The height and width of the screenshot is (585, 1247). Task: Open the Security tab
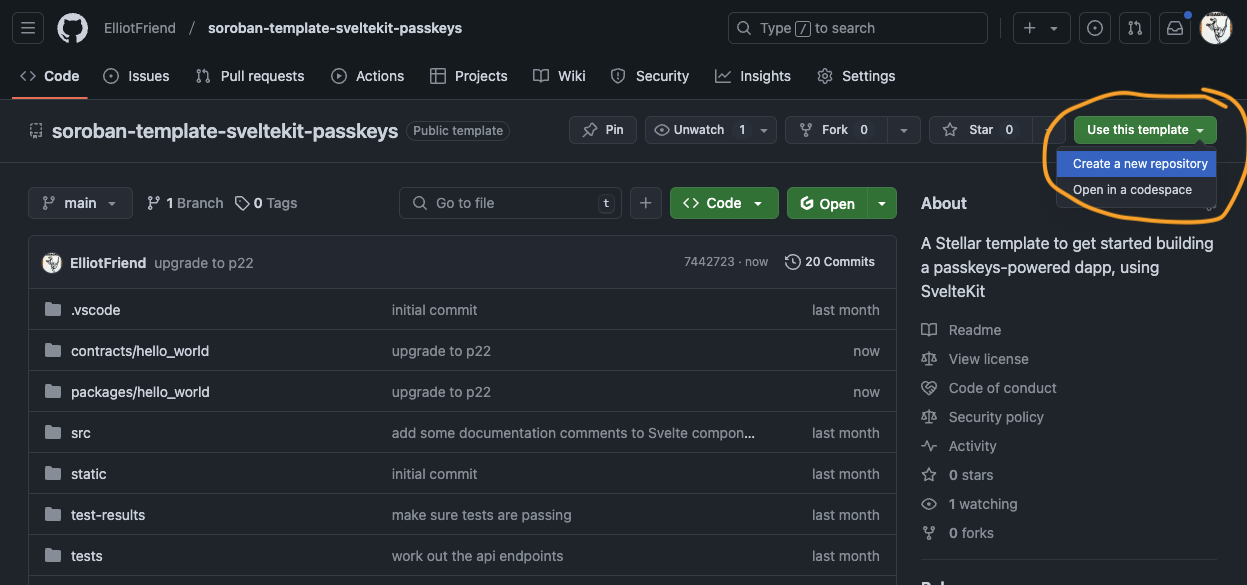(649, 75)
